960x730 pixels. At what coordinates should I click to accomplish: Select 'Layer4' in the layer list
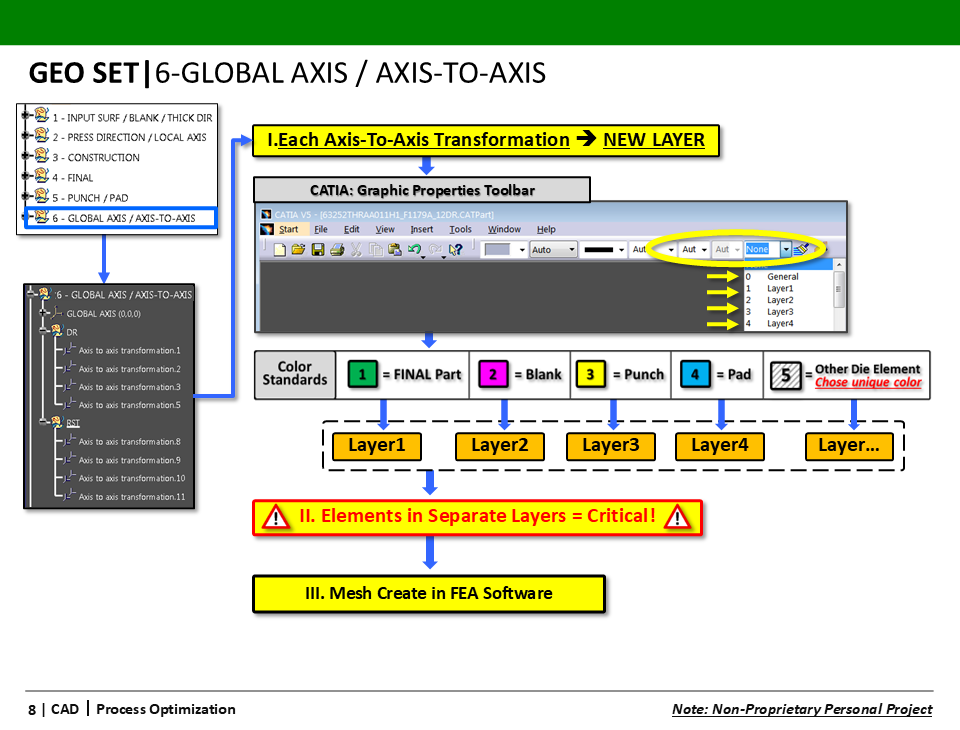(x=789, y=323)
